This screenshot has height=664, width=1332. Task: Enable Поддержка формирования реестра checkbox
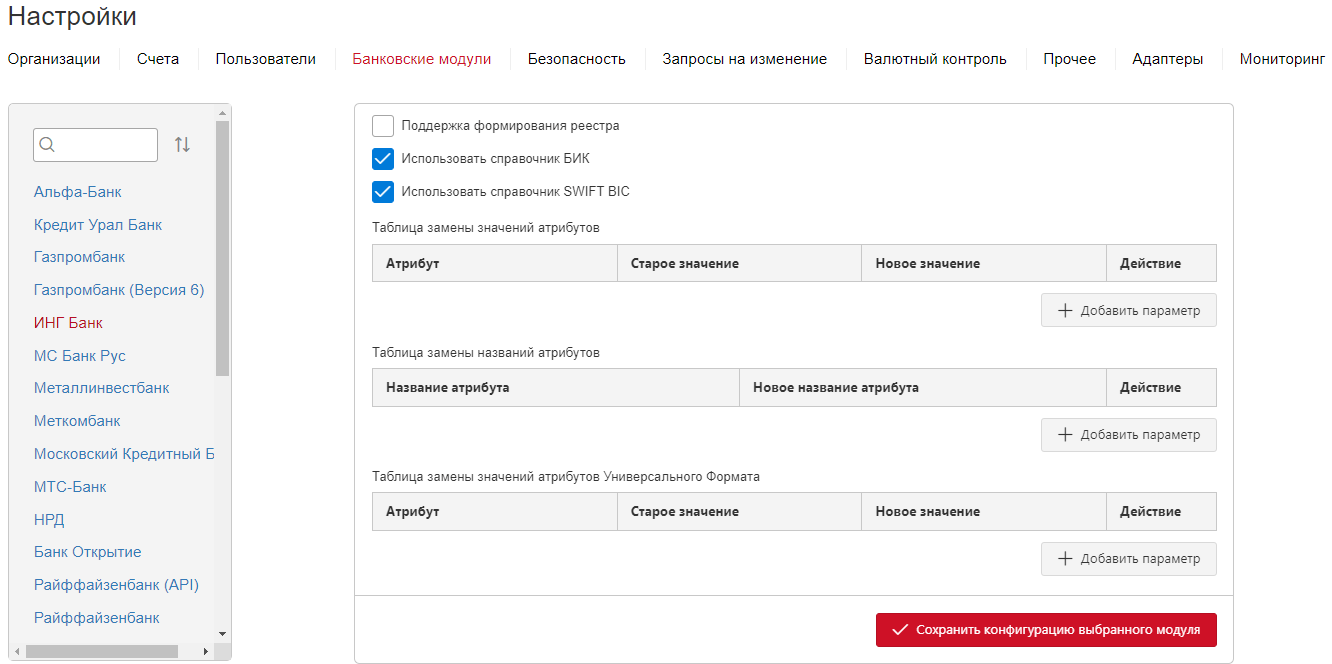[x=383, y=126]
